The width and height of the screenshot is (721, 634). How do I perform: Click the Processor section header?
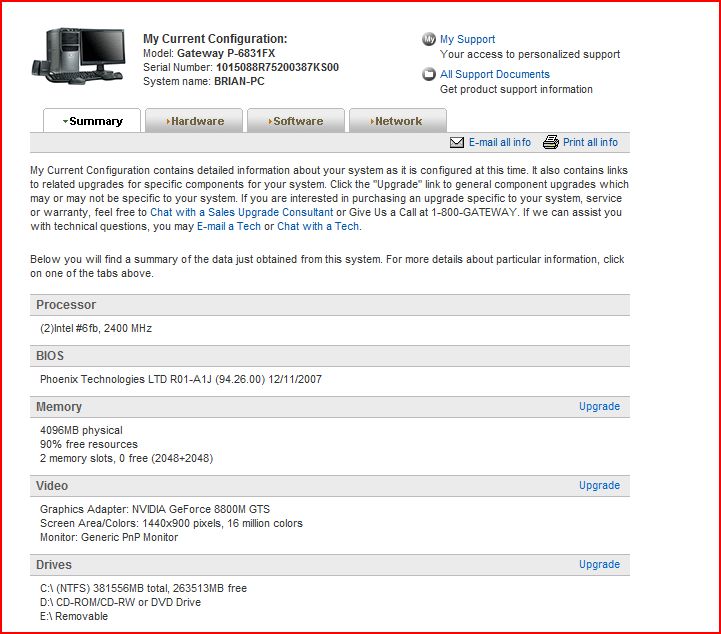[330, 305]
